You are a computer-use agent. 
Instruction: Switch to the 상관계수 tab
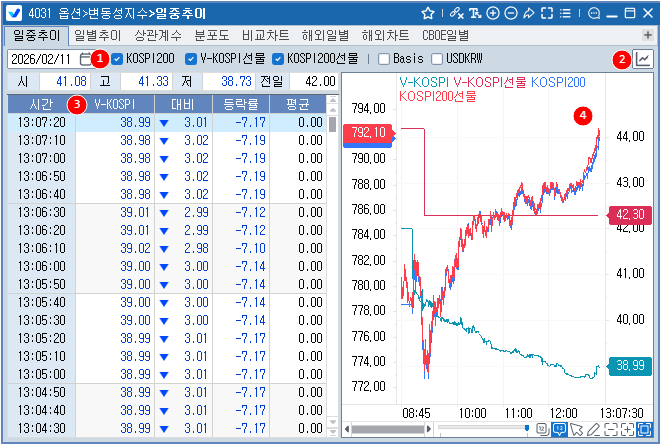158,35
